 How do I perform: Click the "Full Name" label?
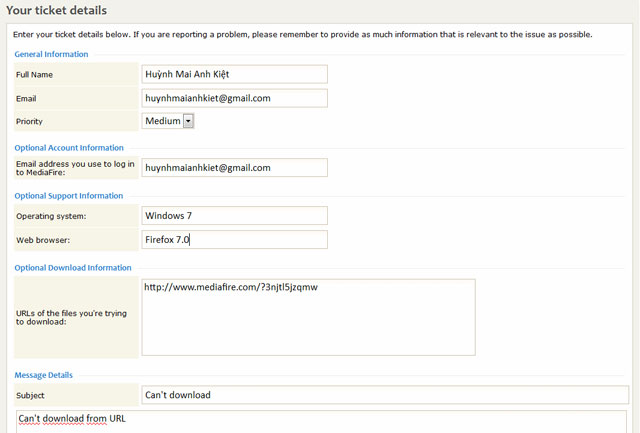coord(35,75)
